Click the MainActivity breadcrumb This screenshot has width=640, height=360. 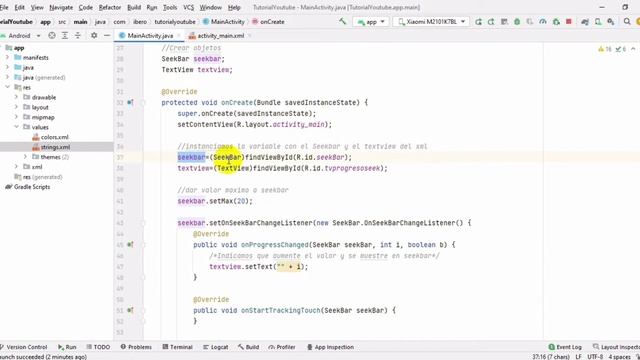[224, 22]
